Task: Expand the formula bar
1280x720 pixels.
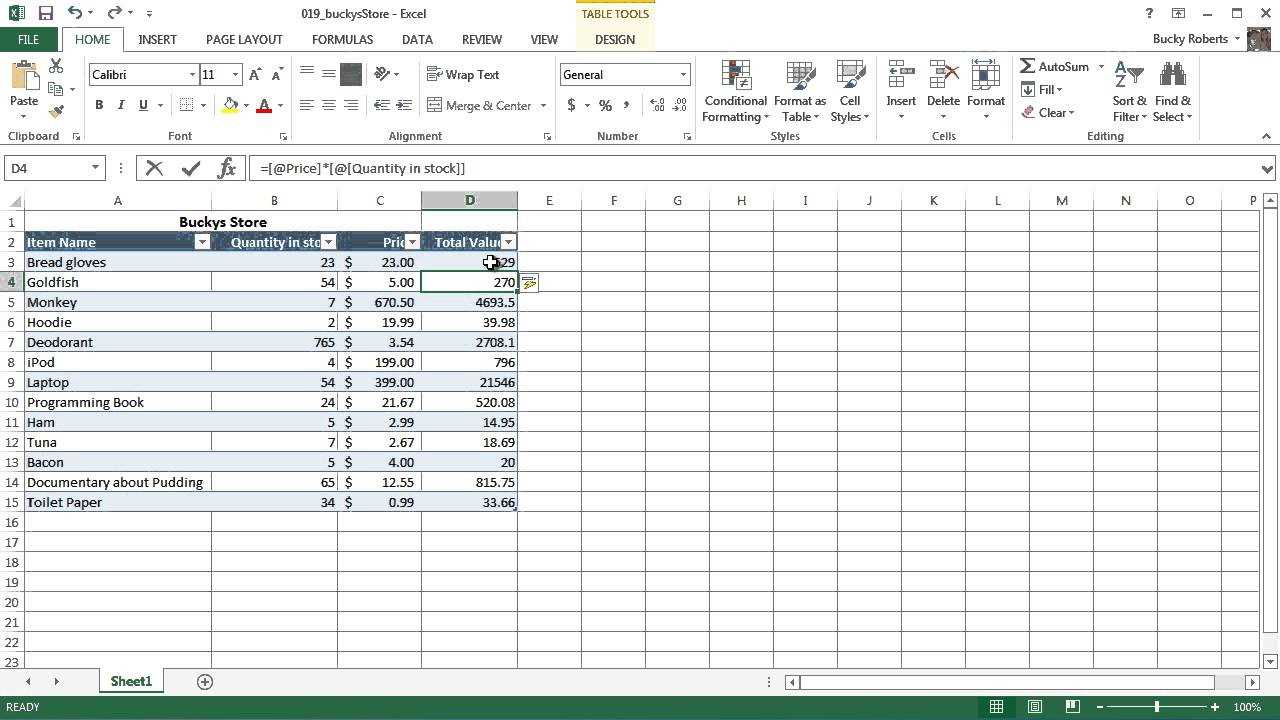Action: tap(1267, 168)
